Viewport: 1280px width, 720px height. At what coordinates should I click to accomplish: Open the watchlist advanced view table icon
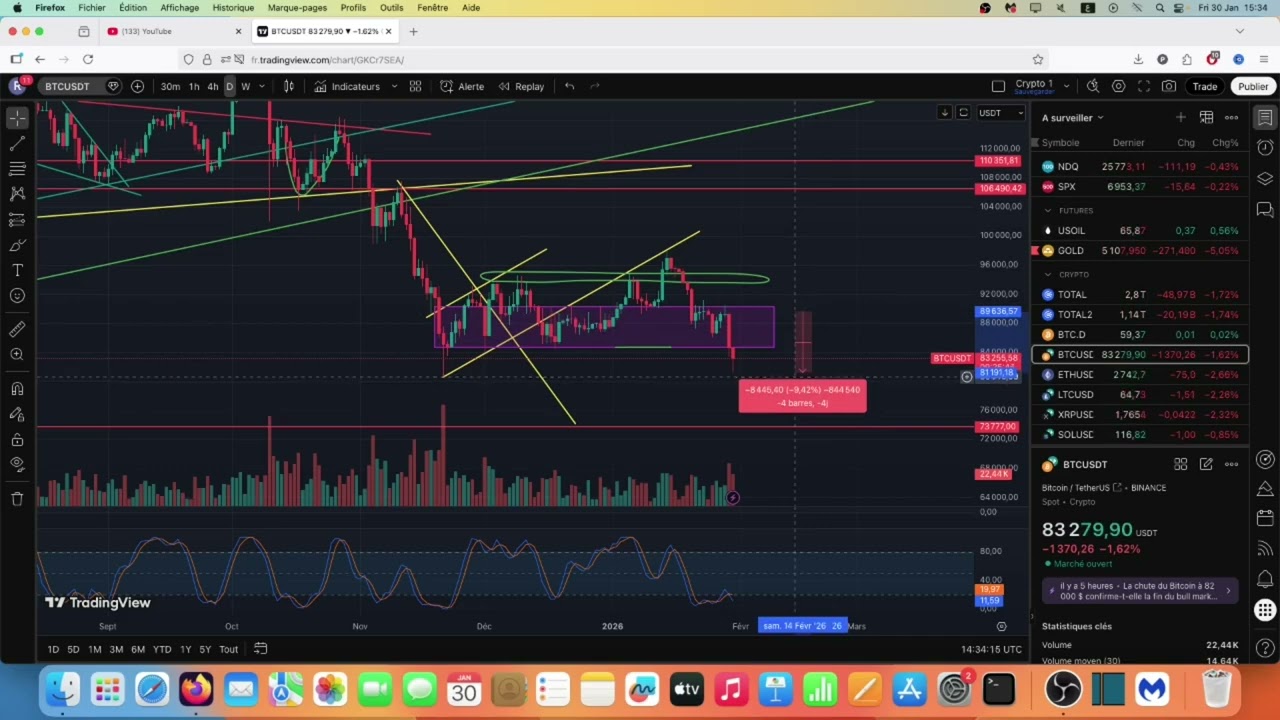tap(1206, 118)
